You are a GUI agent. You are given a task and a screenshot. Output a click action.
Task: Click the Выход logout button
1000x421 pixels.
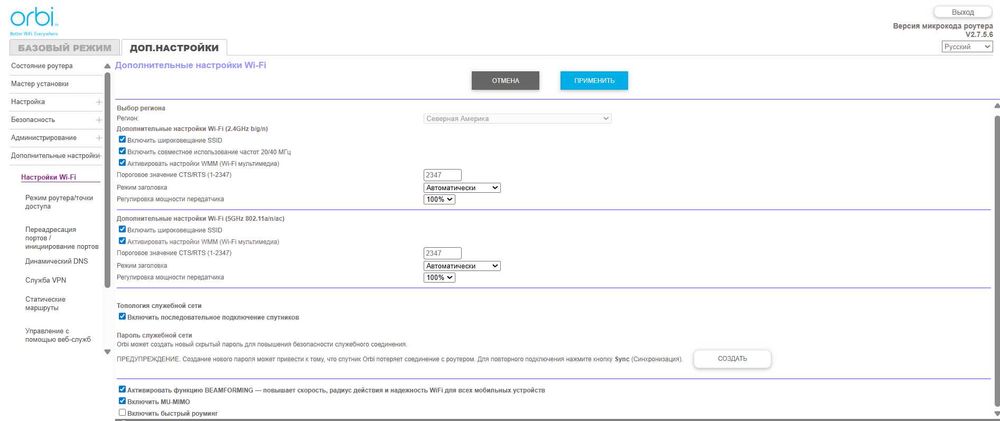963,12
